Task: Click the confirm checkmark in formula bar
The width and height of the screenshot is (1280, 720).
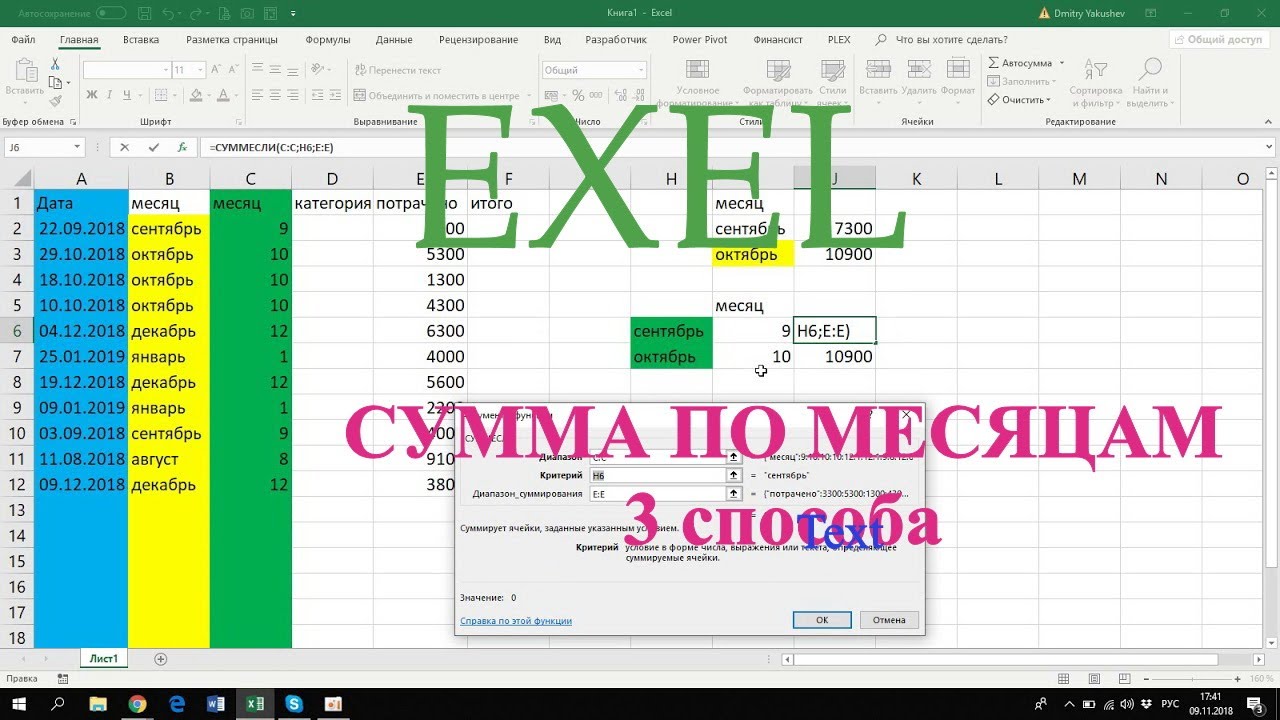Action: click(153, 147)
